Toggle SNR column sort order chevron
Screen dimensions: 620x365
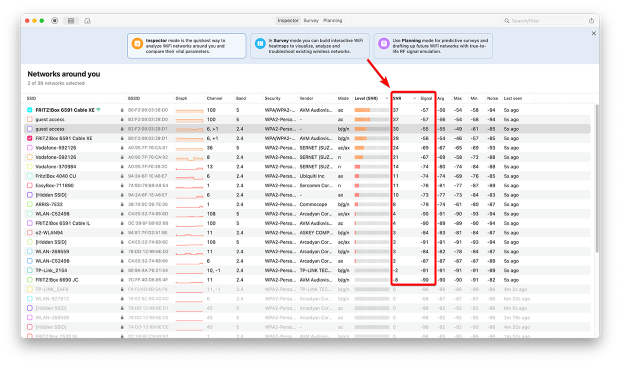pos(414,98)
